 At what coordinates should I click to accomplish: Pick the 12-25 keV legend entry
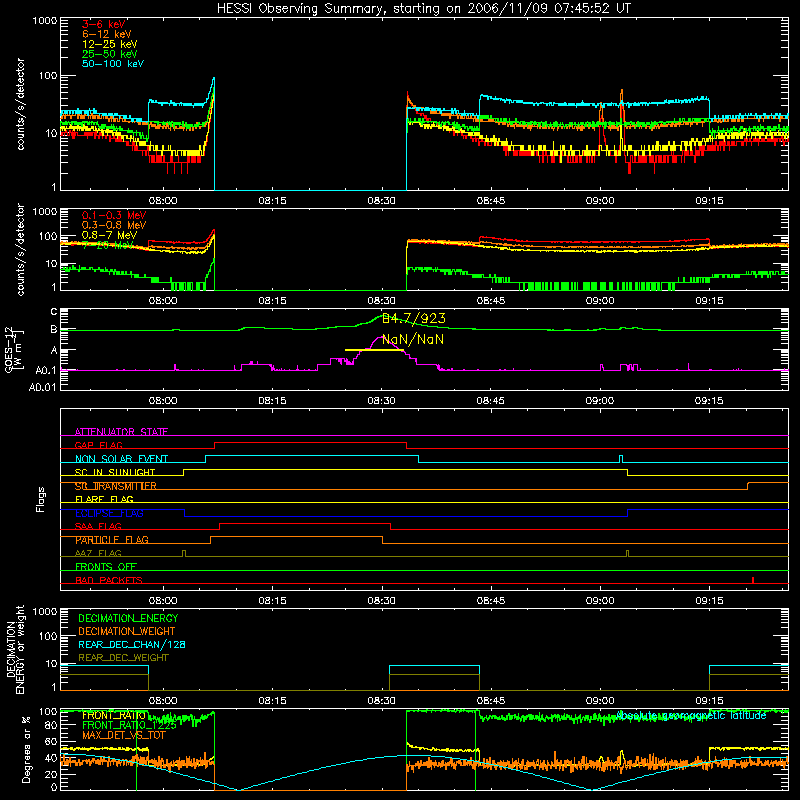(109, 44)
